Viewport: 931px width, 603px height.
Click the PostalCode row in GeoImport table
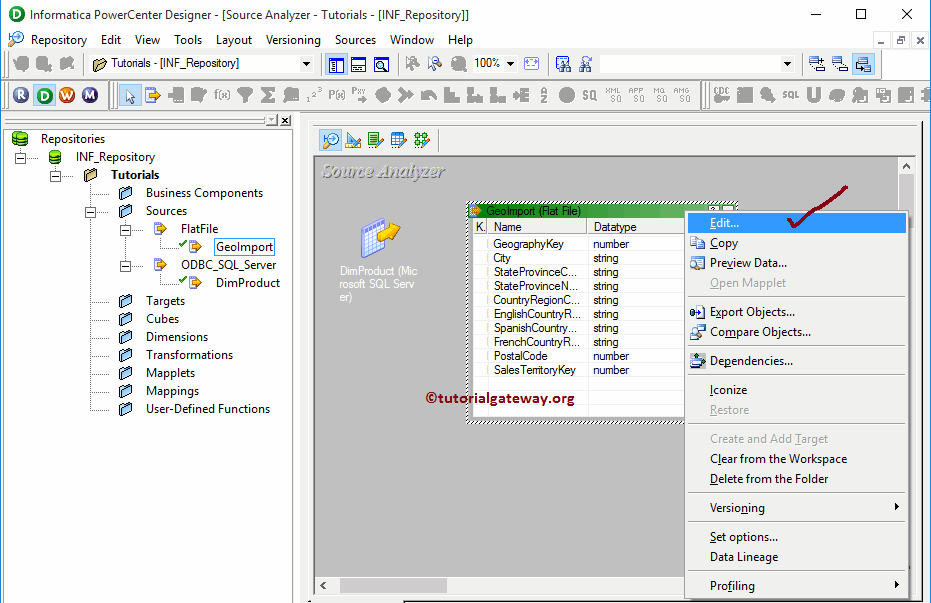click(x=579, y=356)
